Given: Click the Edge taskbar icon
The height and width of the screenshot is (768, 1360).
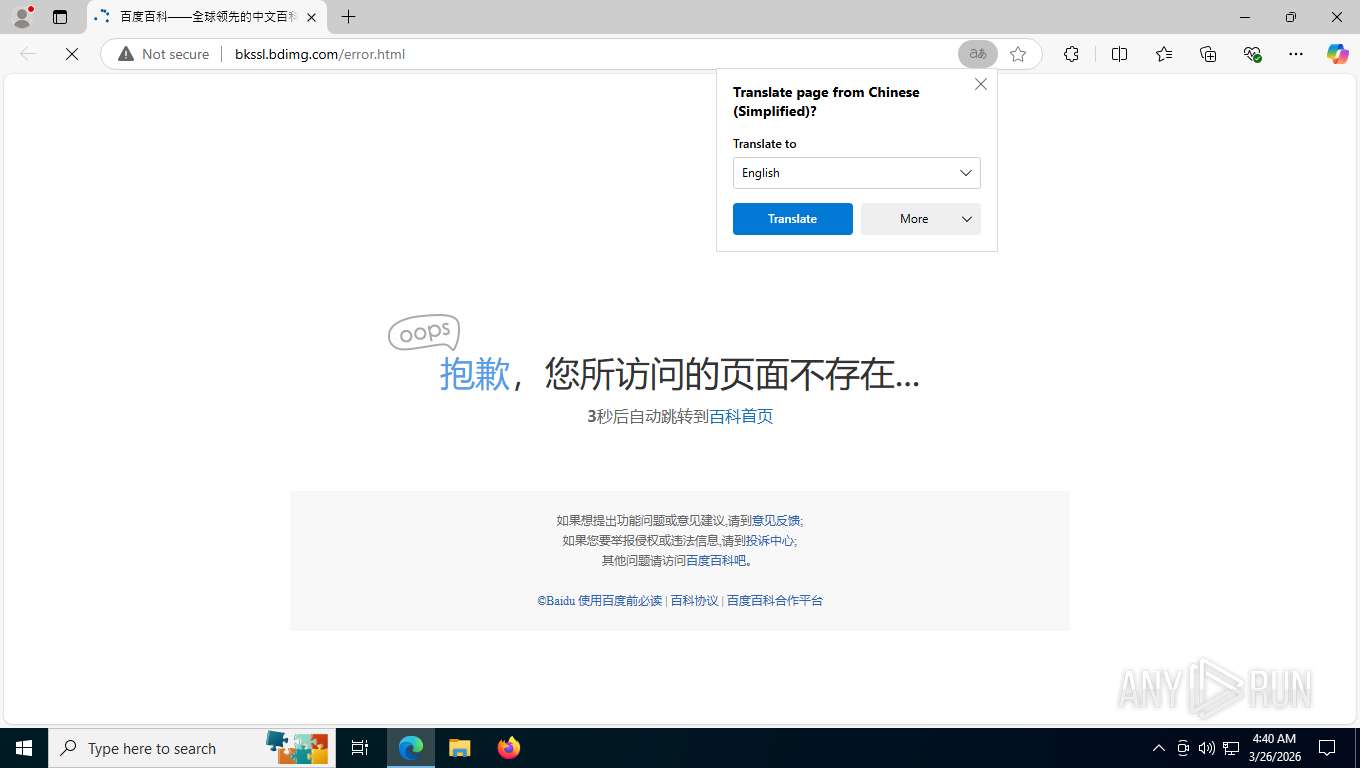Looking at the screenshot, I should click(411, 748).
